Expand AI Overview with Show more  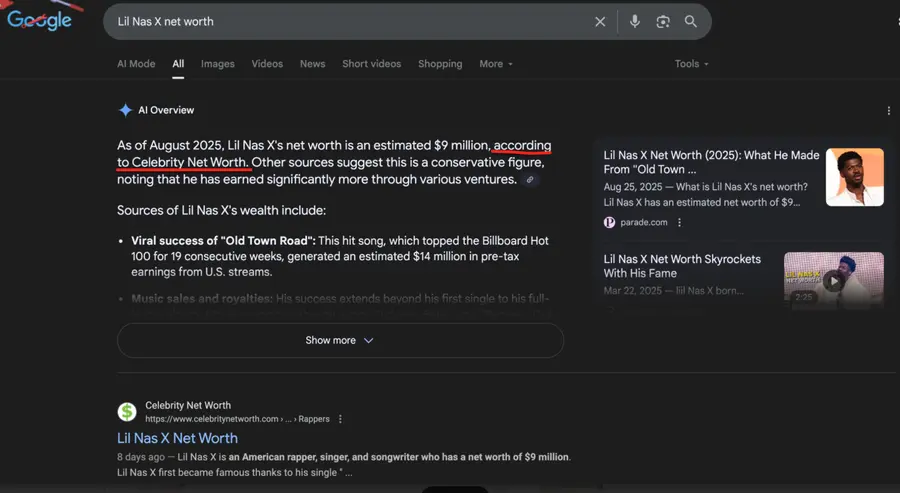340,341
